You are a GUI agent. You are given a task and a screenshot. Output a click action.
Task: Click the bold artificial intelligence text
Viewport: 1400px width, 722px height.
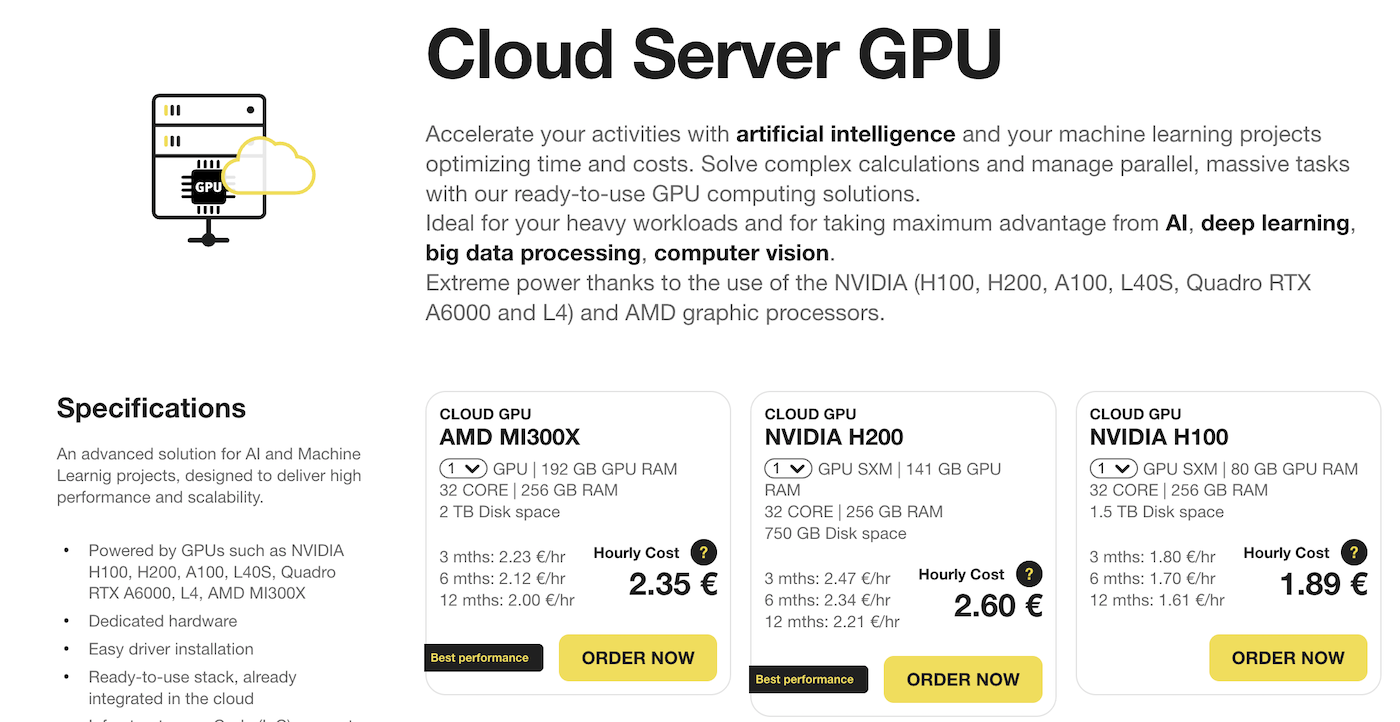click(845, 133)
